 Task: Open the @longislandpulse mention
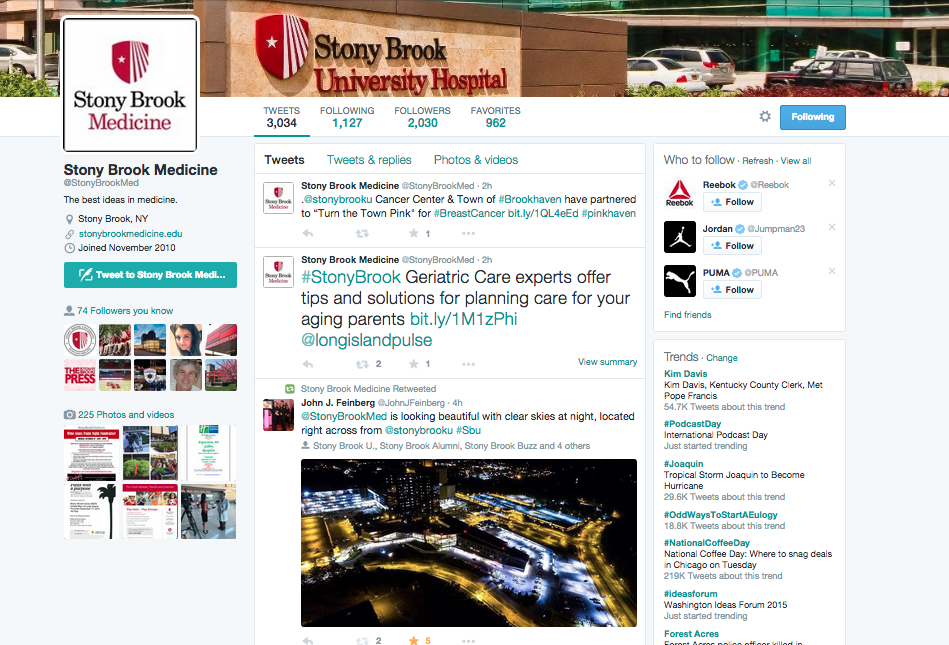click(367, 340)
